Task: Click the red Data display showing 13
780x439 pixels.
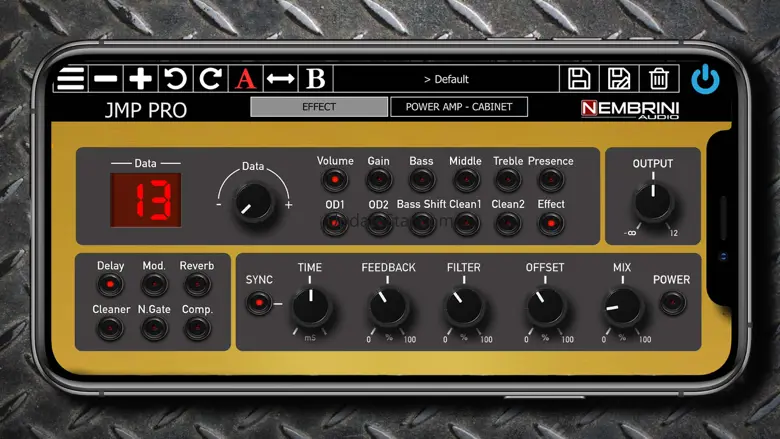Action: click(146, 200)
